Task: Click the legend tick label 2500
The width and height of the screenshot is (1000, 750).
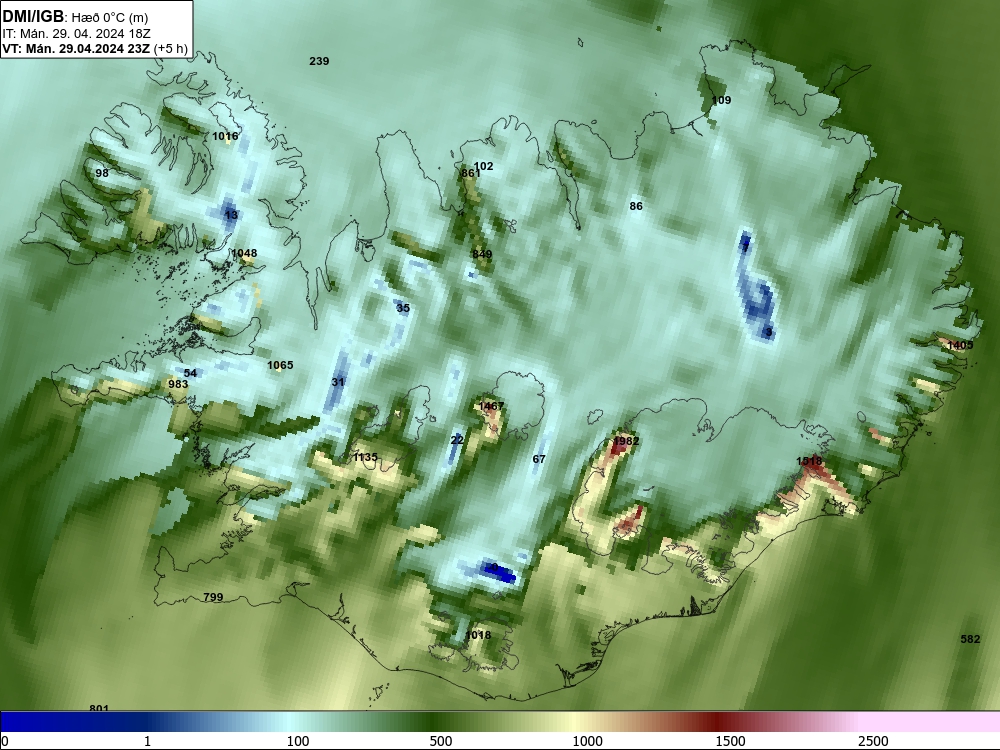Action: pos(873,740)
